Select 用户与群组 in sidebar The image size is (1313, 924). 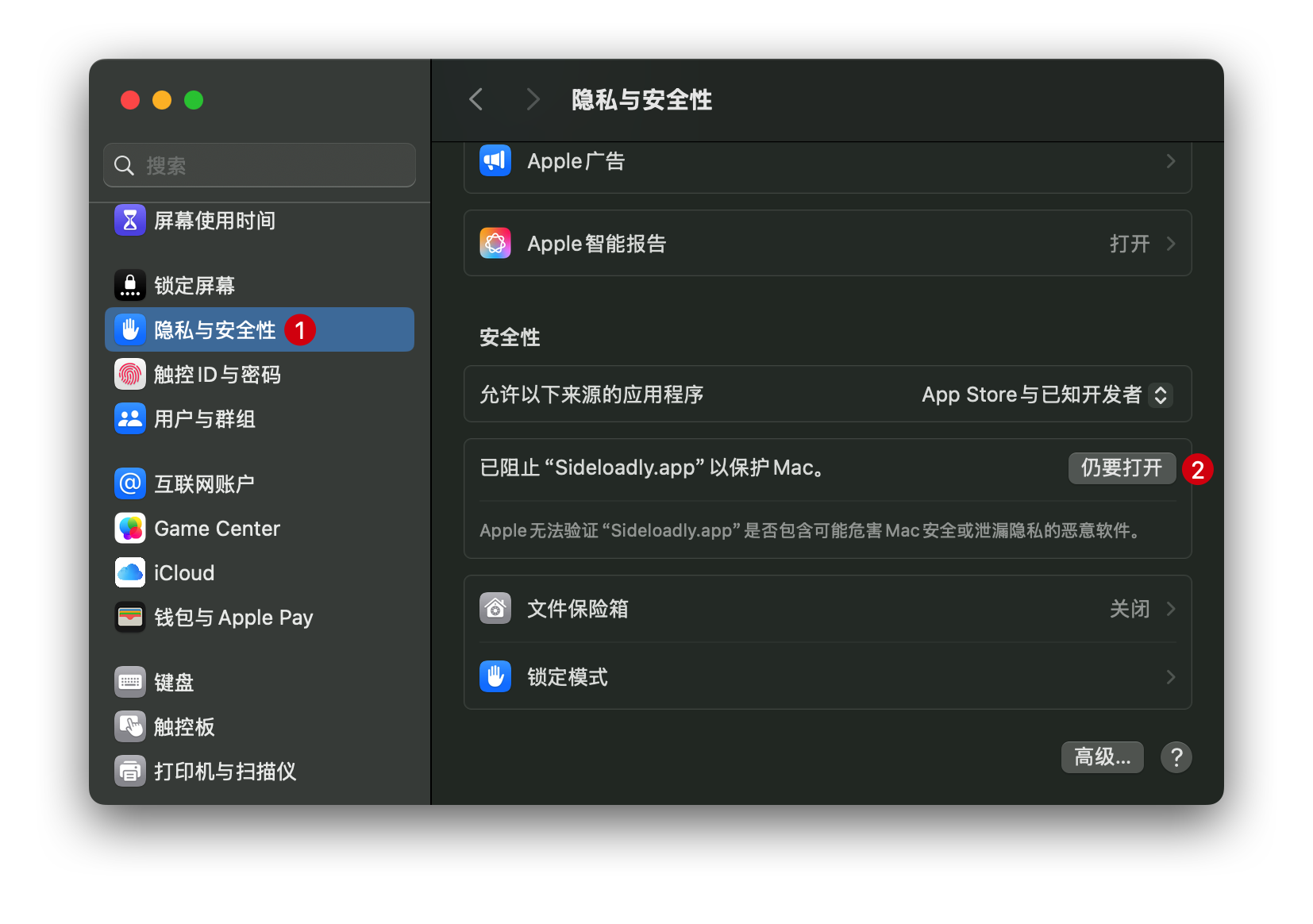(260, 419)
